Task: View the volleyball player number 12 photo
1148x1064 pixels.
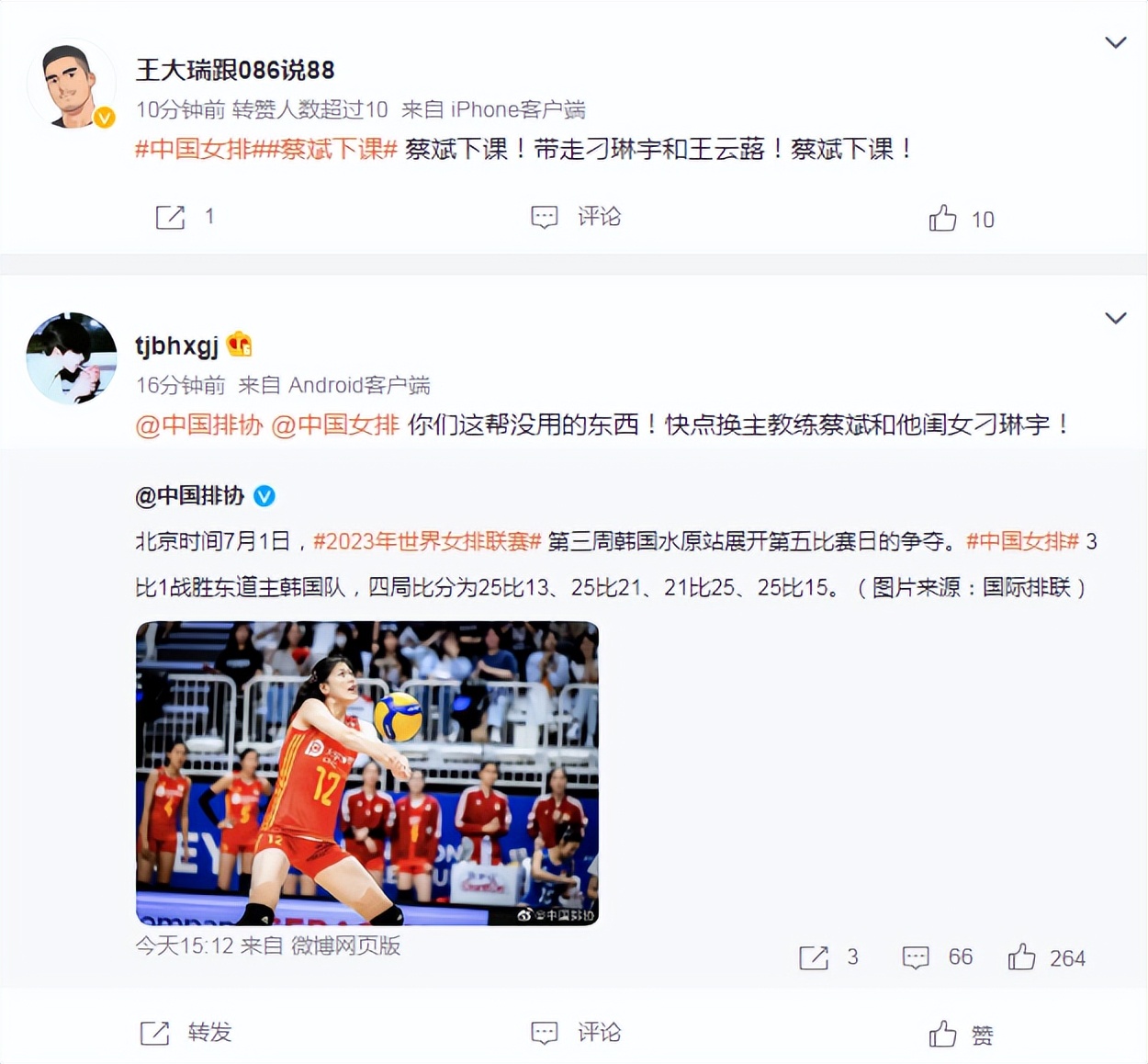Action: pyautogui.click(x=367, y=773)
